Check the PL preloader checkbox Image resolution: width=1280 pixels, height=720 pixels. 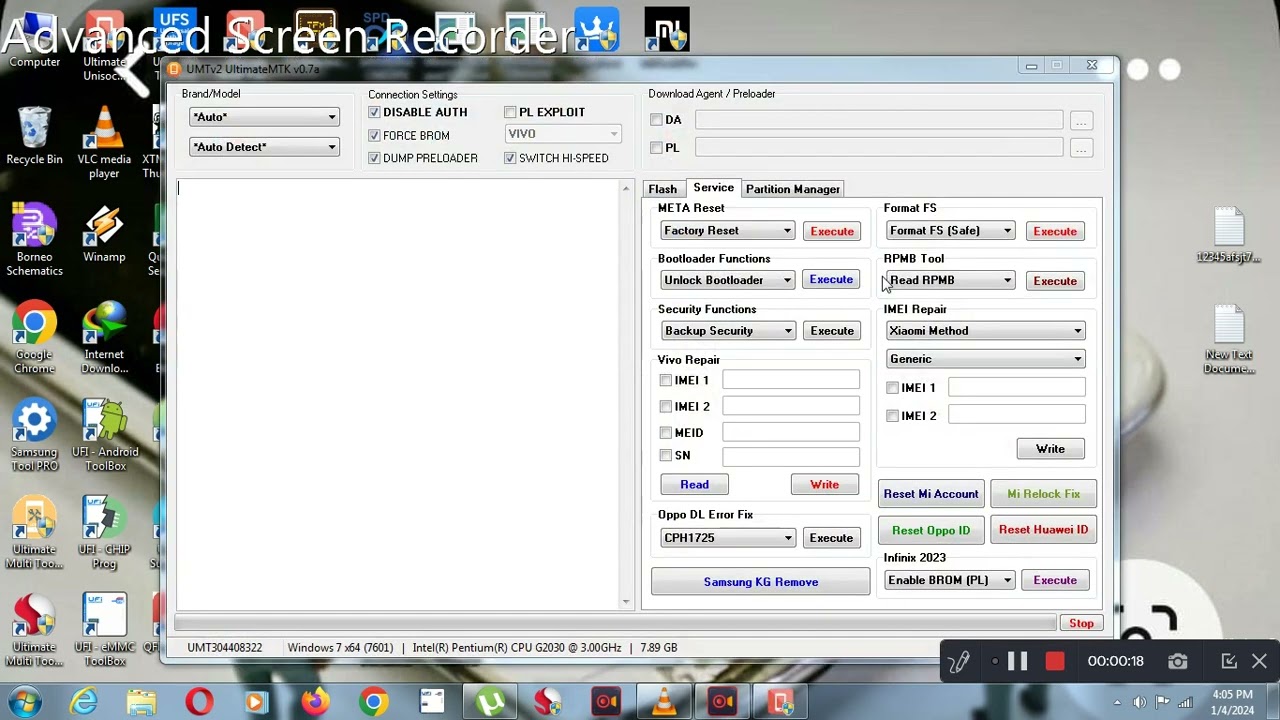coord(656,148)
